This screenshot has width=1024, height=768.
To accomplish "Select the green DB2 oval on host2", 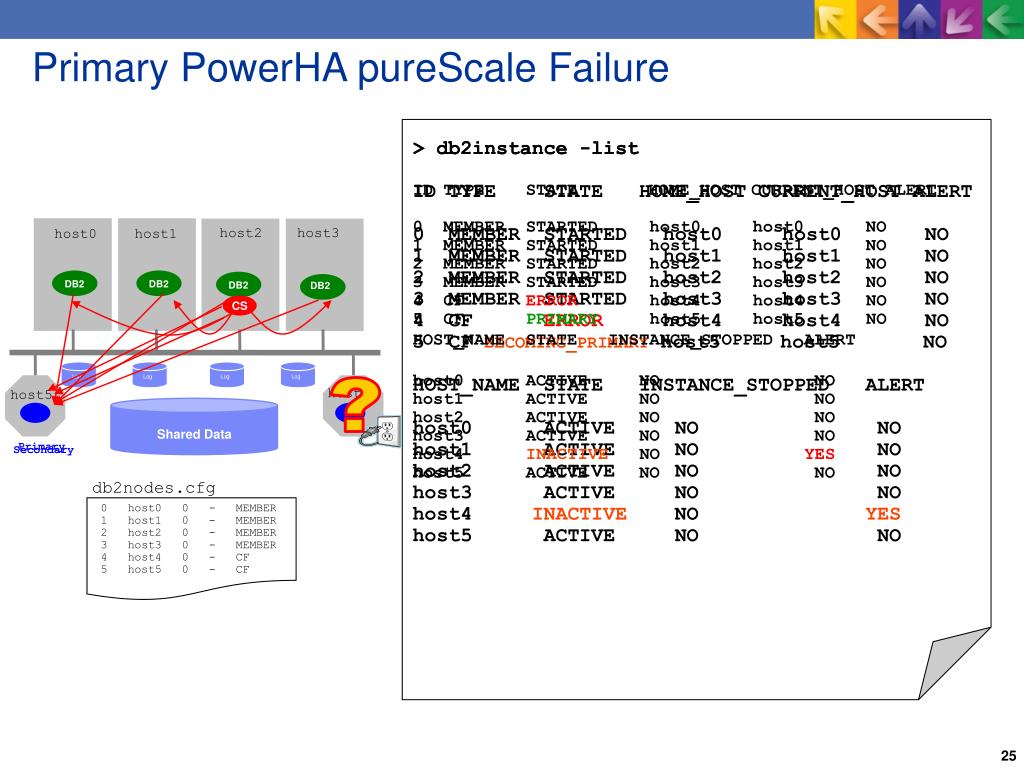I will point(238,285).
